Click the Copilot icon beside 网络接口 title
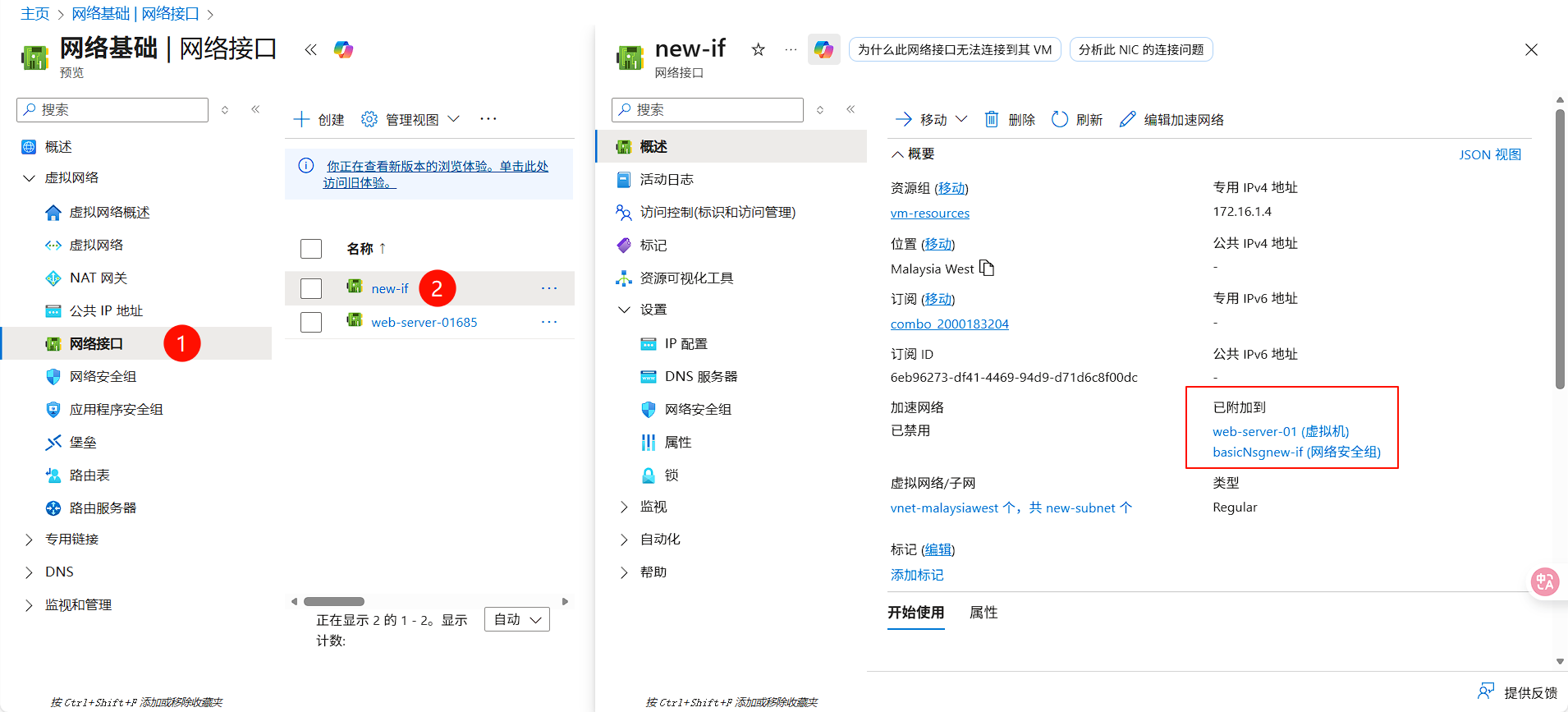 (x=343, y=49)
